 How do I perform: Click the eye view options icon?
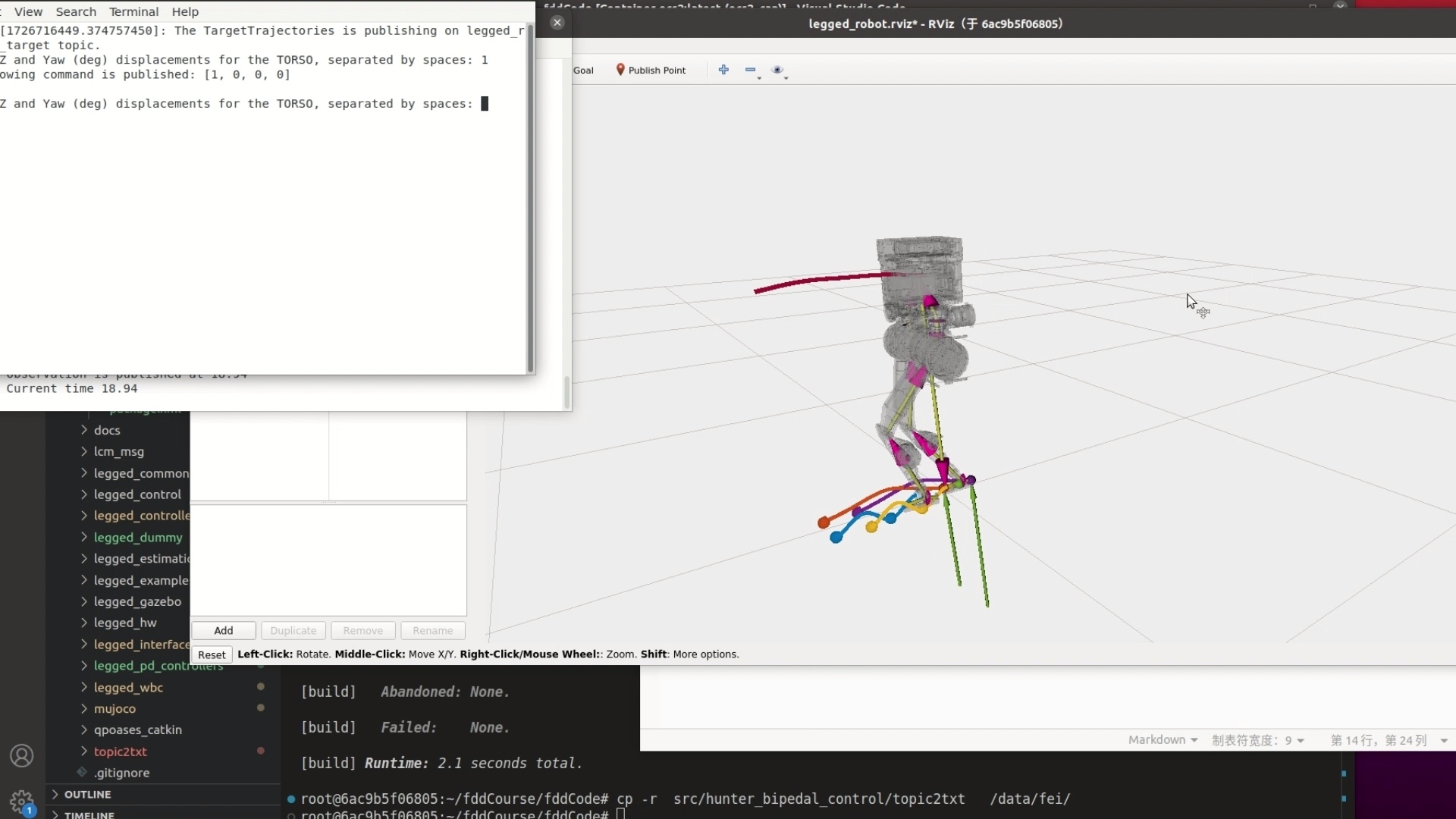(777, 70)
